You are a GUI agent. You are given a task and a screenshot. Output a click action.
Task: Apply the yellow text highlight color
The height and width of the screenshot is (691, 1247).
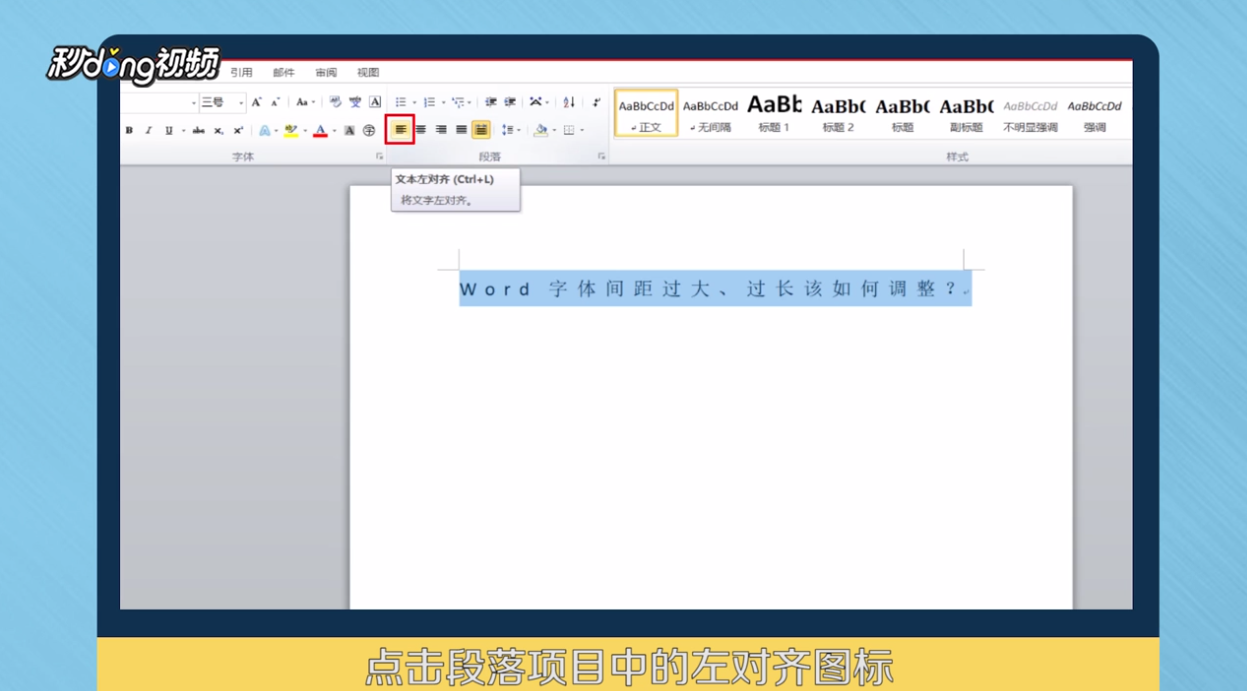(291, 130)
